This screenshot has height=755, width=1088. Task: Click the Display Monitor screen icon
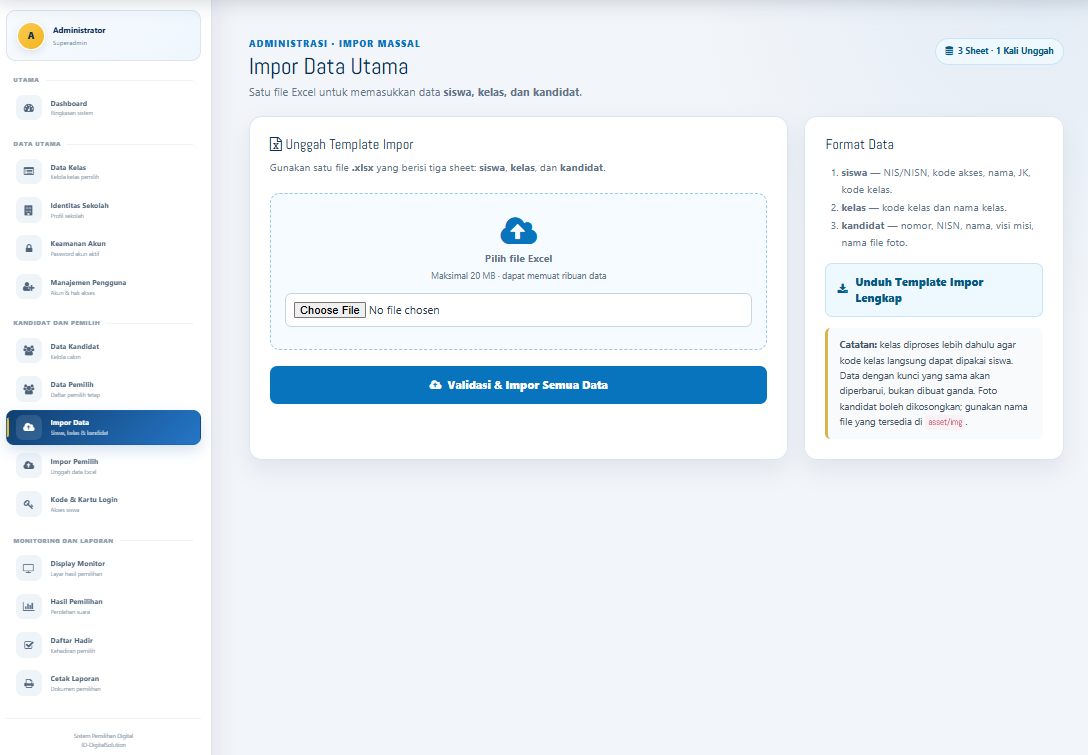click(28, 568)
